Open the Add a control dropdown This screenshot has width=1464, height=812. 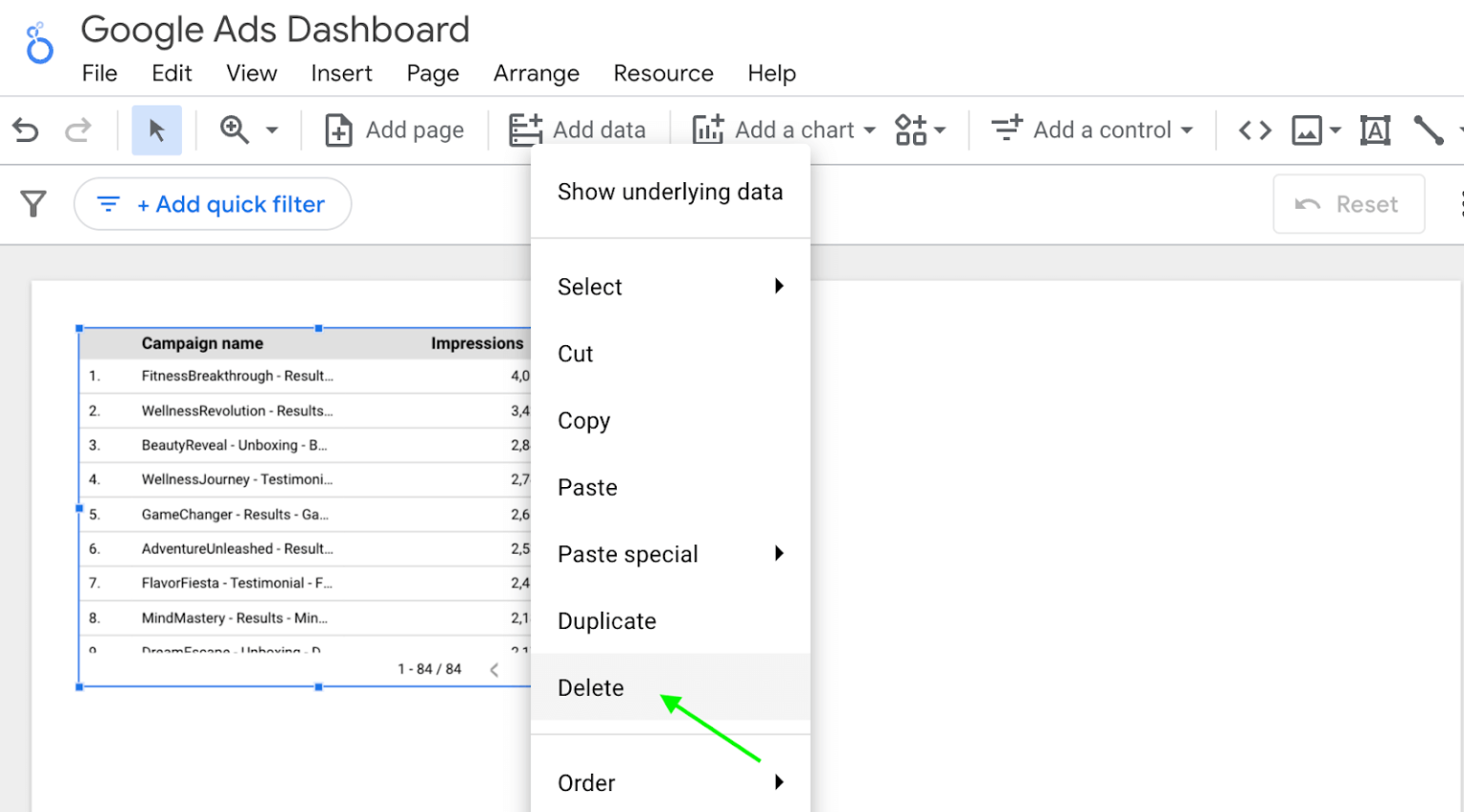[x=1090, y=130]
